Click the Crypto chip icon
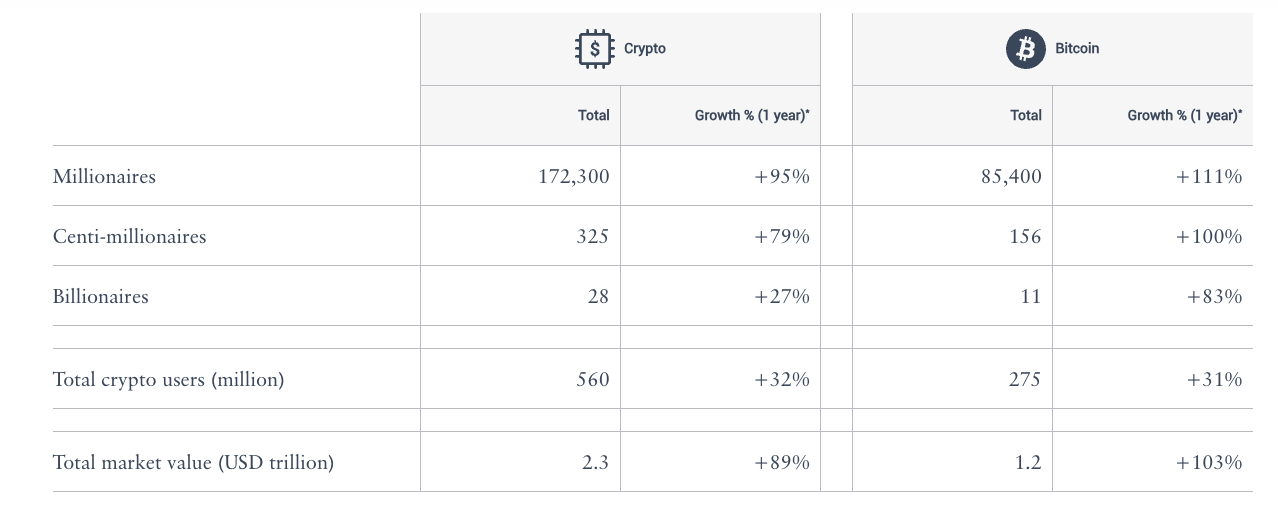The width and height of the screenshot is (1278, 518). click(x=595, y=48)
